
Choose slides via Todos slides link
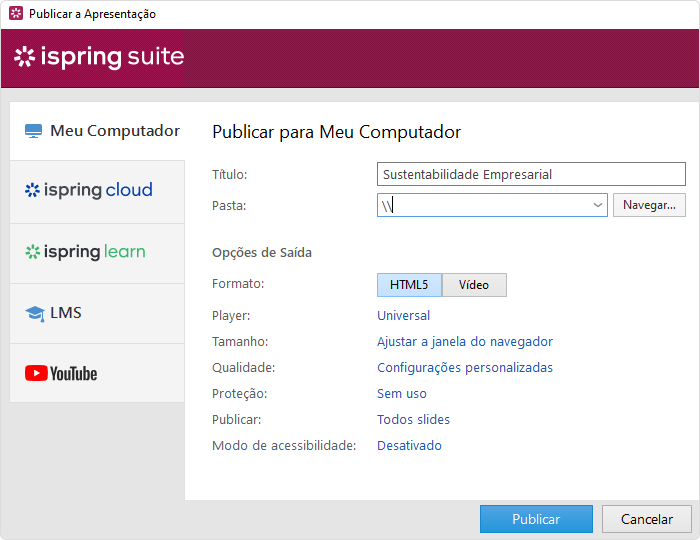(x=413, y=420)
